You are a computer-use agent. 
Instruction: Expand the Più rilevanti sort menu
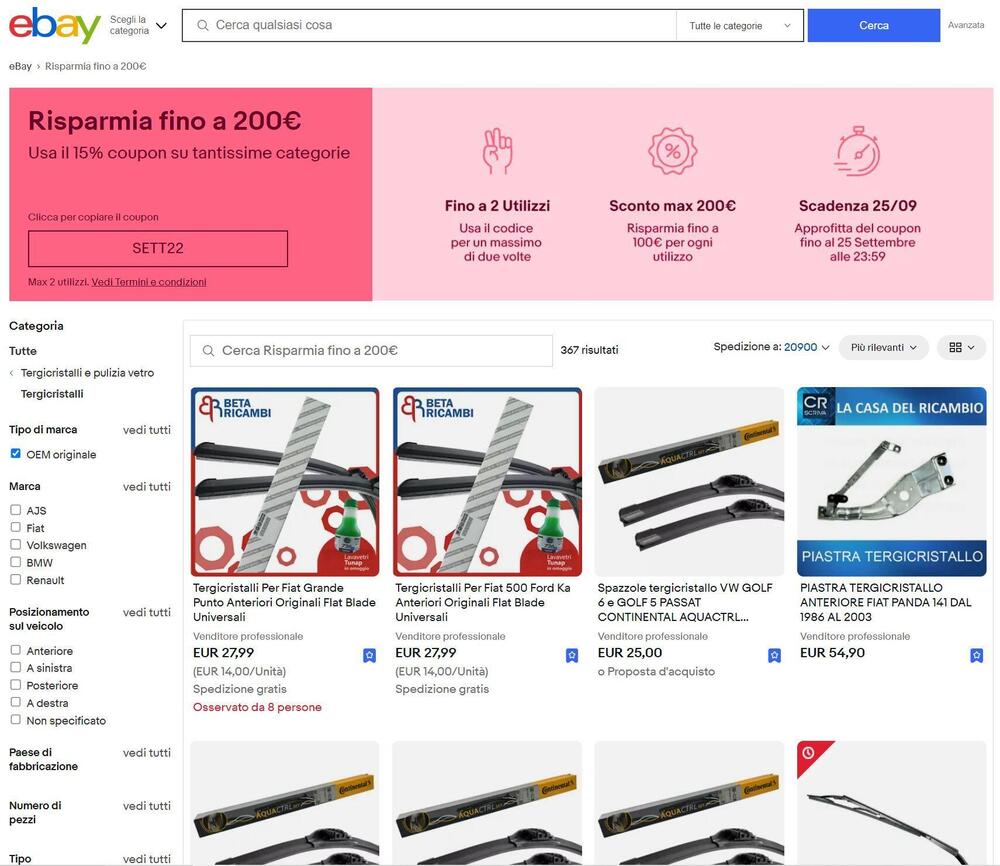pyautogui.click(x=883, y=348)
